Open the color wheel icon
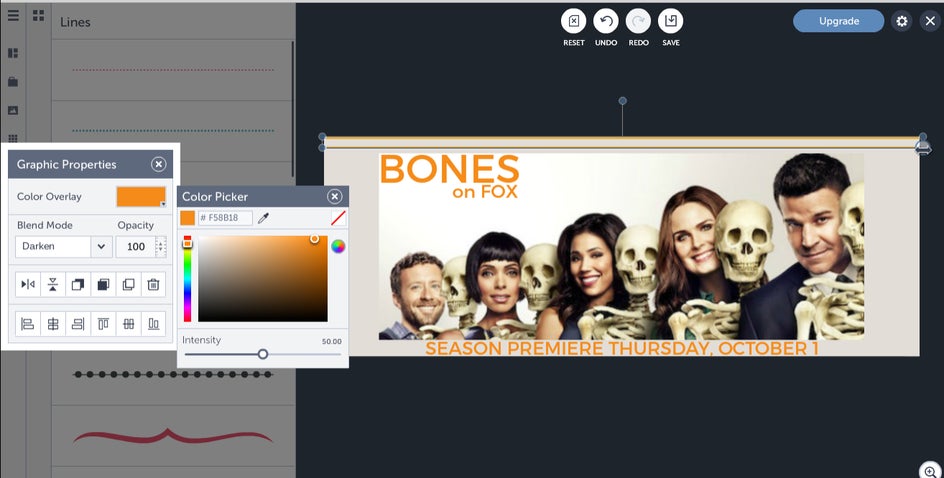944x478 pixels. tap(338, 246)
